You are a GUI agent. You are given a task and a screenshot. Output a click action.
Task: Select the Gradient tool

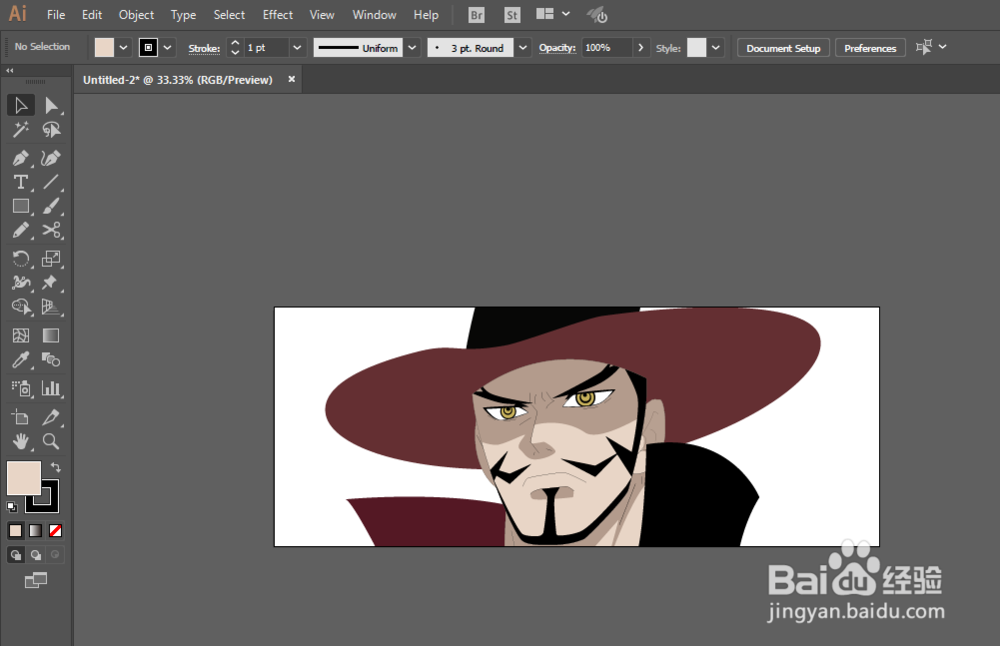[x=51, y=335]
